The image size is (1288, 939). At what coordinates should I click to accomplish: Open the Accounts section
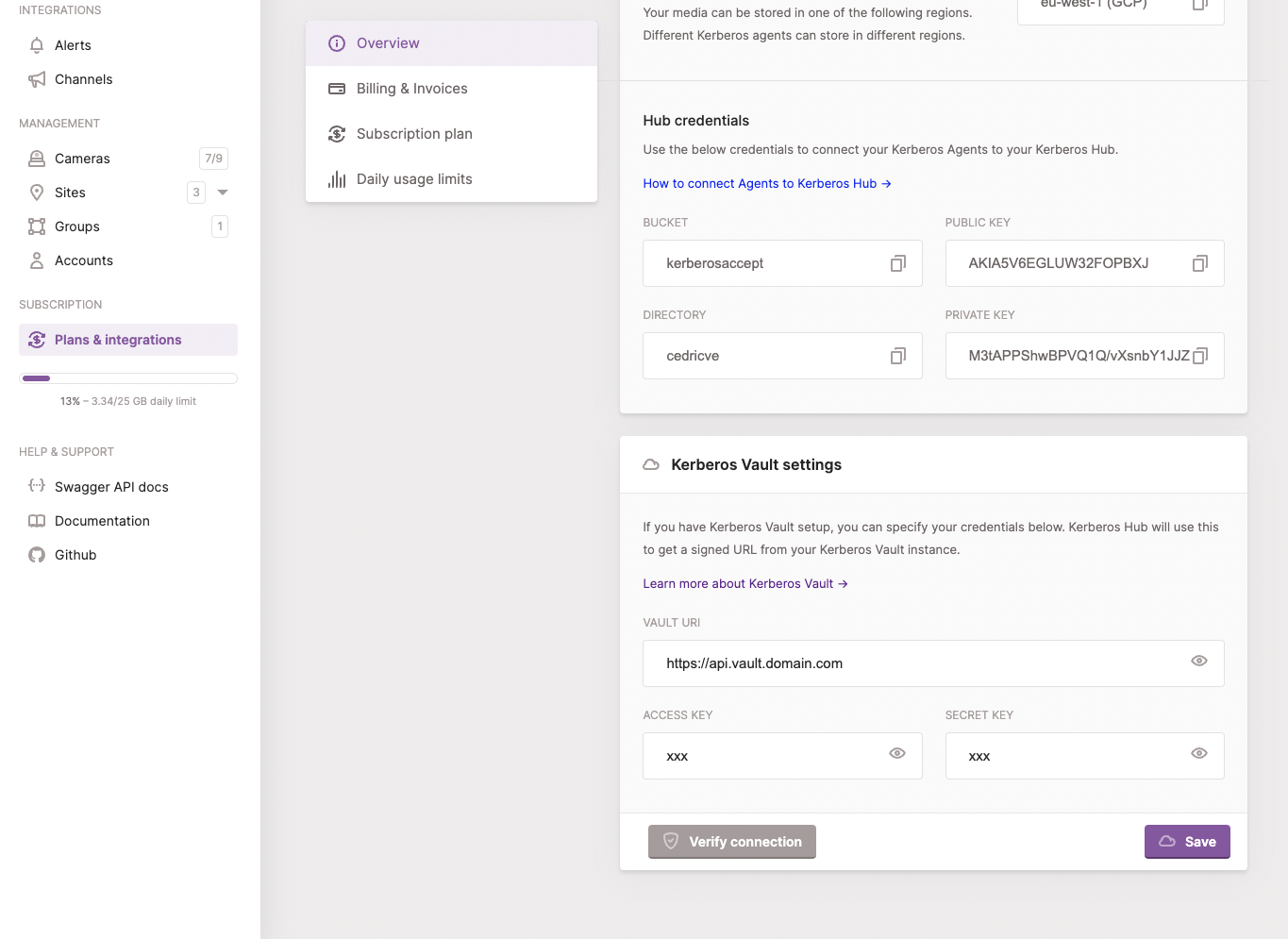pyautogui.click(x=84, y=260)
